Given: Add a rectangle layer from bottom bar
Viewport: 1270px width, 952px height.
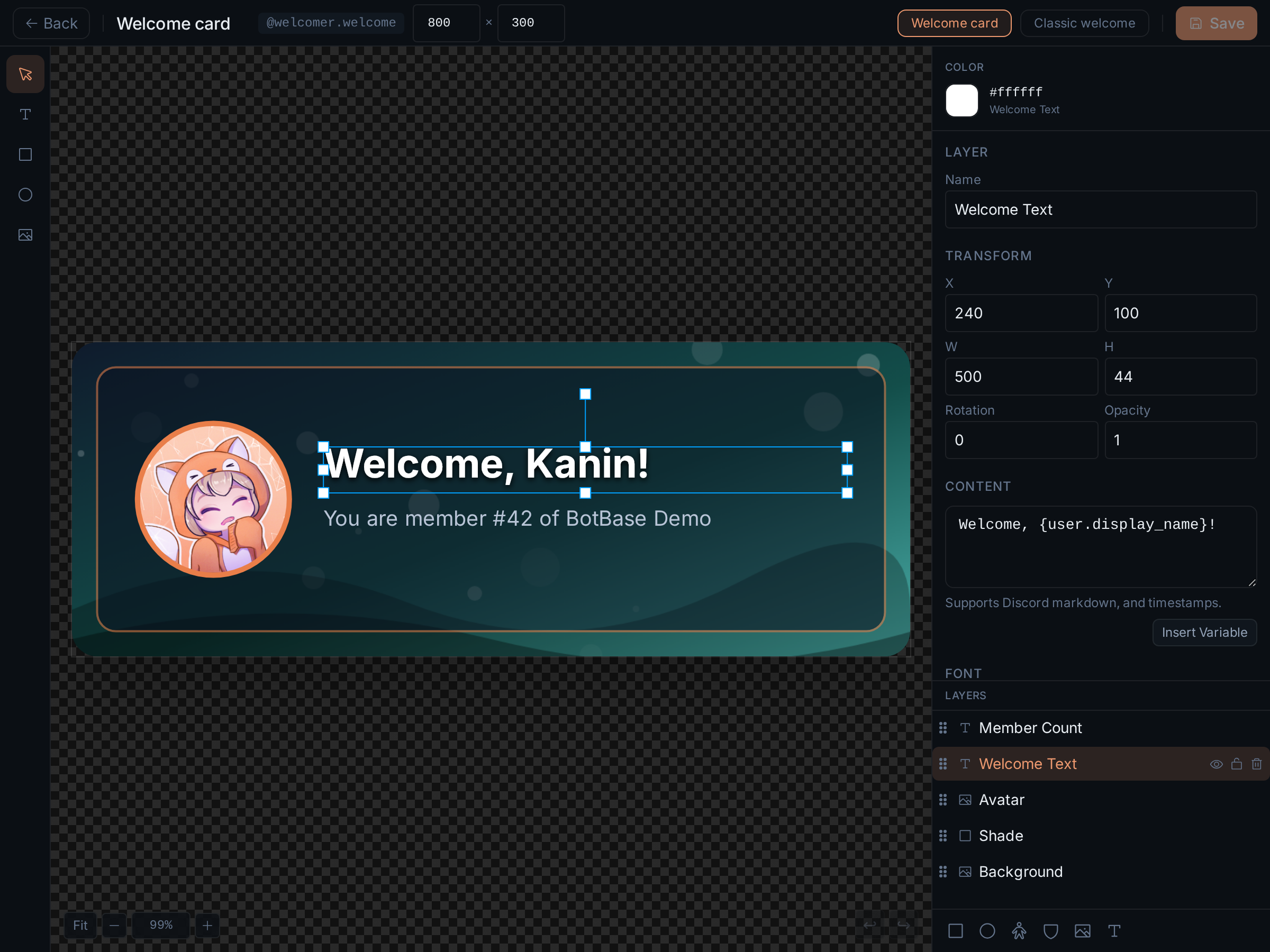Looking at the screenshot, I should tap(955, 931).
